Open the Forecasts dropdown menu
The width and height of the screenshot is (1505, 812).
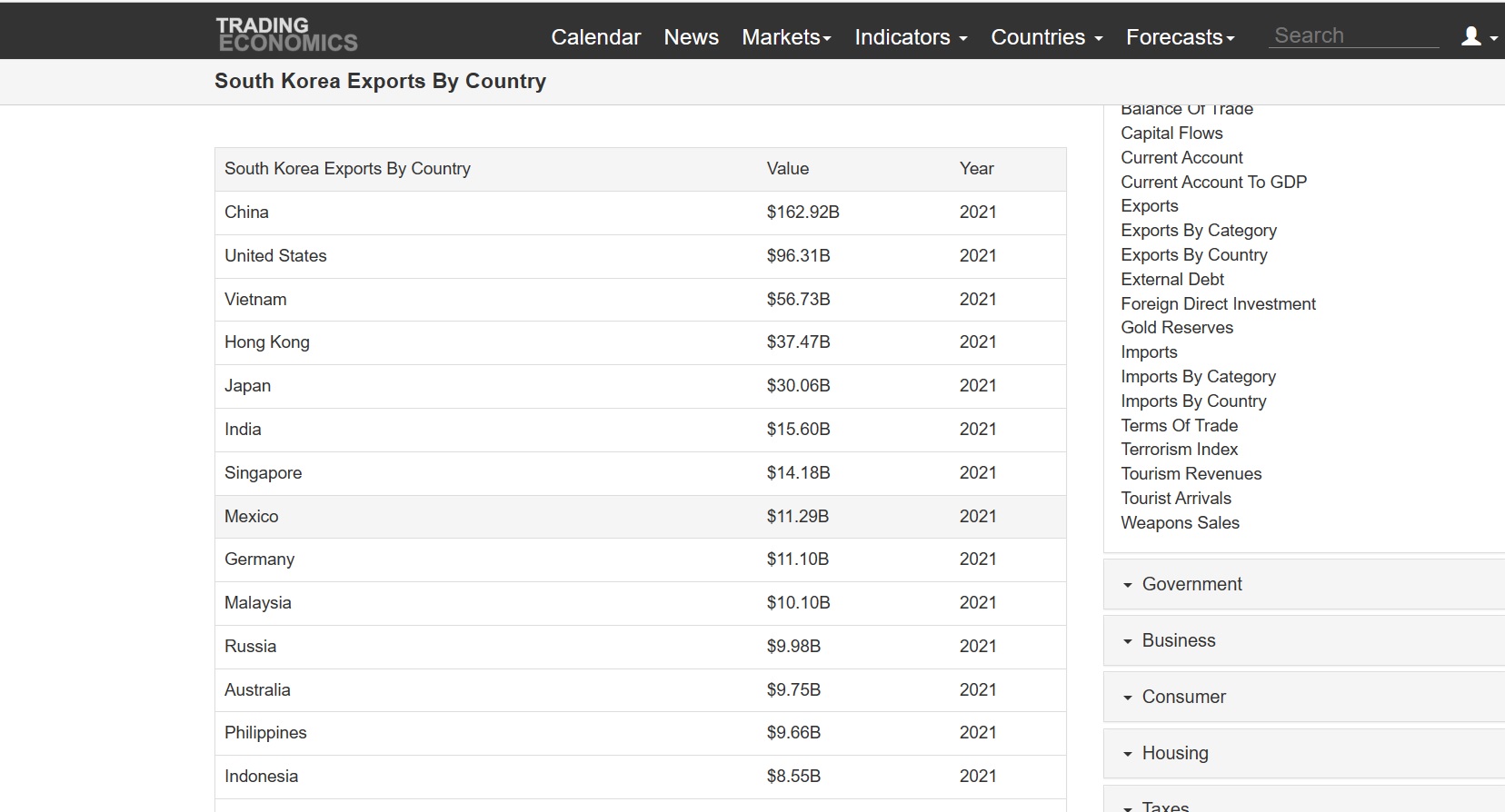tap(1180, 37)
